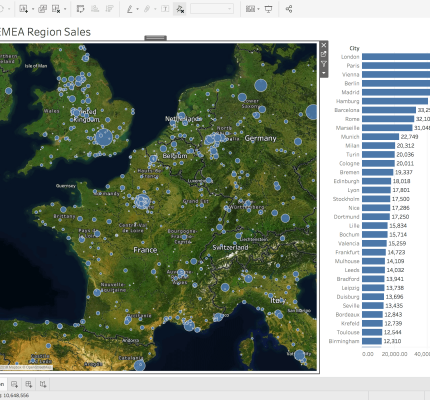Go to the map's sheet
The width and height of the screenshot is (430, 400).
point(323,54)
